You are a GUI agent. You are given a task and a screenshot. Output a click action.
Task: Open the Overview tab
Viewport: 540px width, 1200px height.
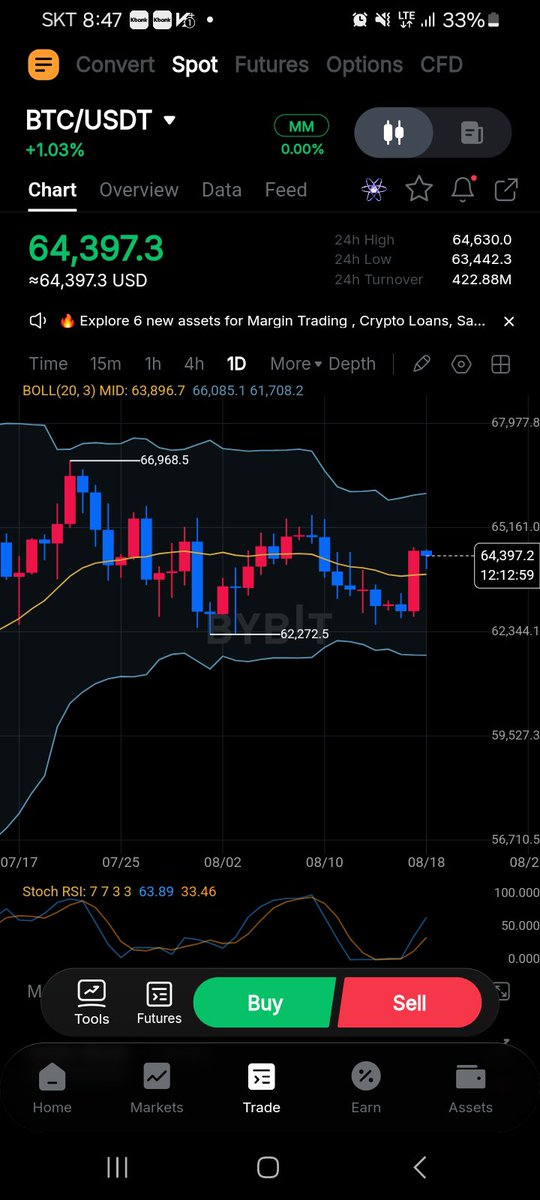tap(139, 190)
